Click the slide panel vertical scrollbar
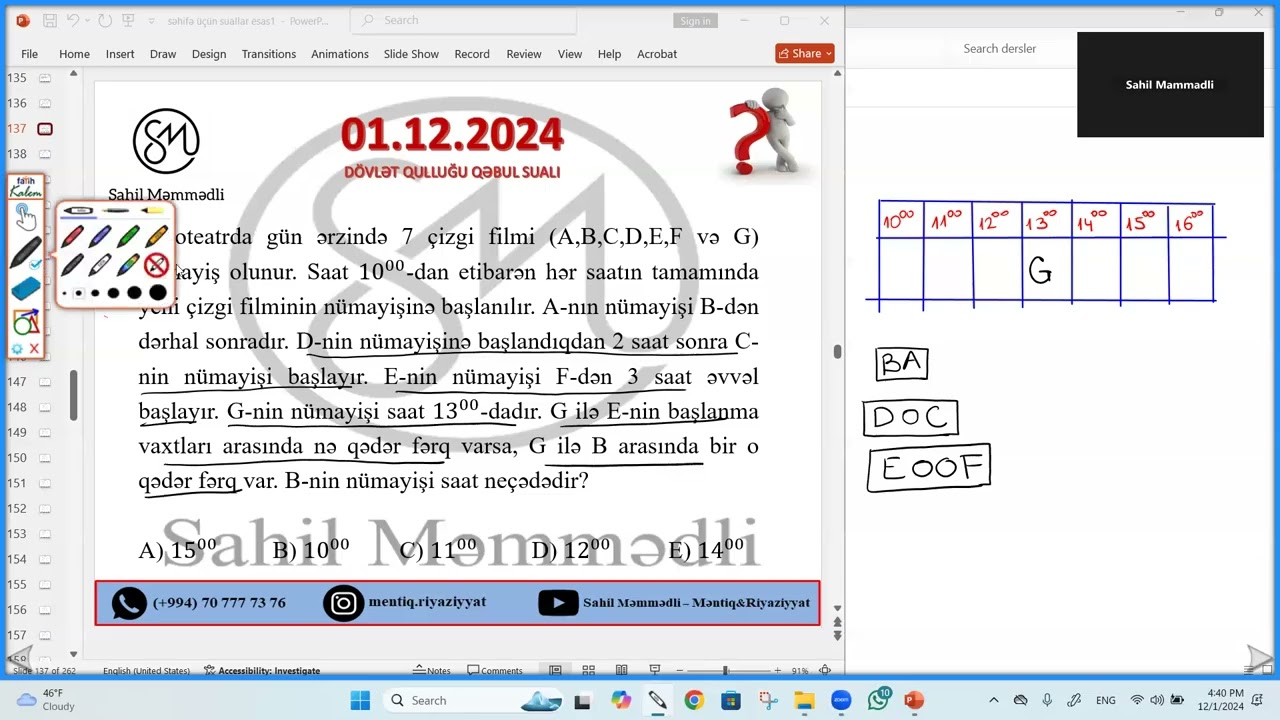 74,395
